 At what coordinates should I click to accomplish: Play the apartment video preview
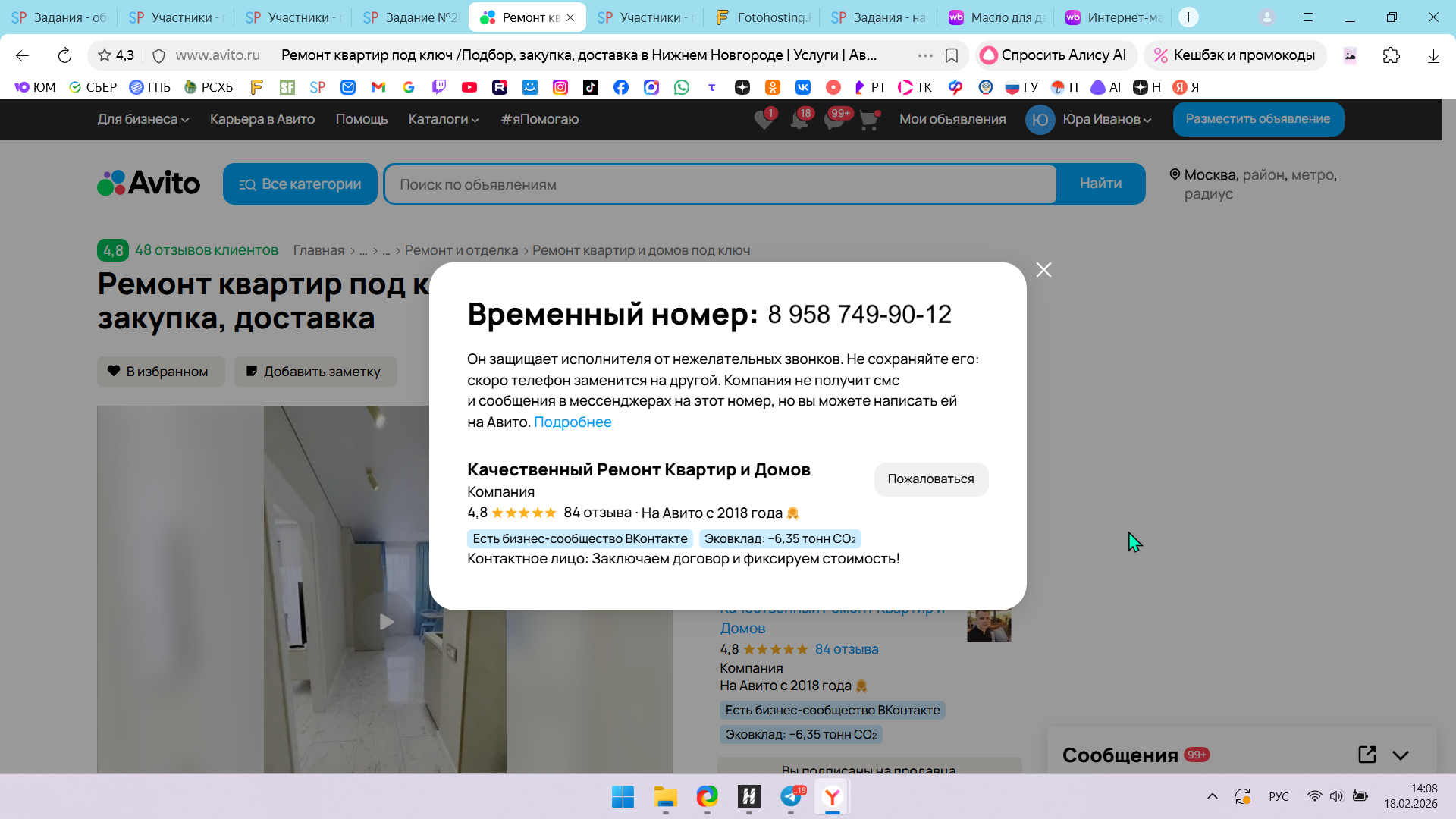[386, 622]
